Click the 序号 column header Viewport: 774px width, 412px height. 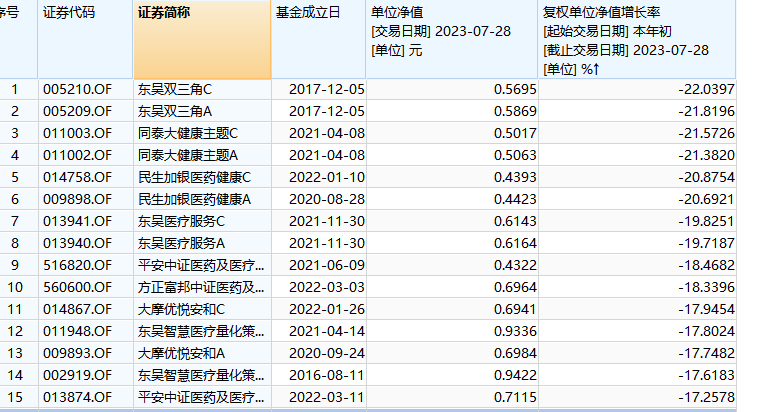[13, 13]
